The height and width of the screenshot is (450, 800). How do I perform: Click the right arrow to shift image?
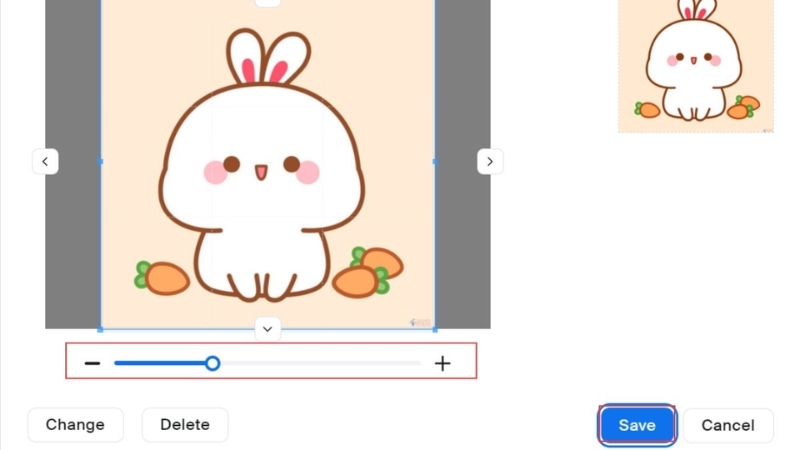tap(489, 161)
